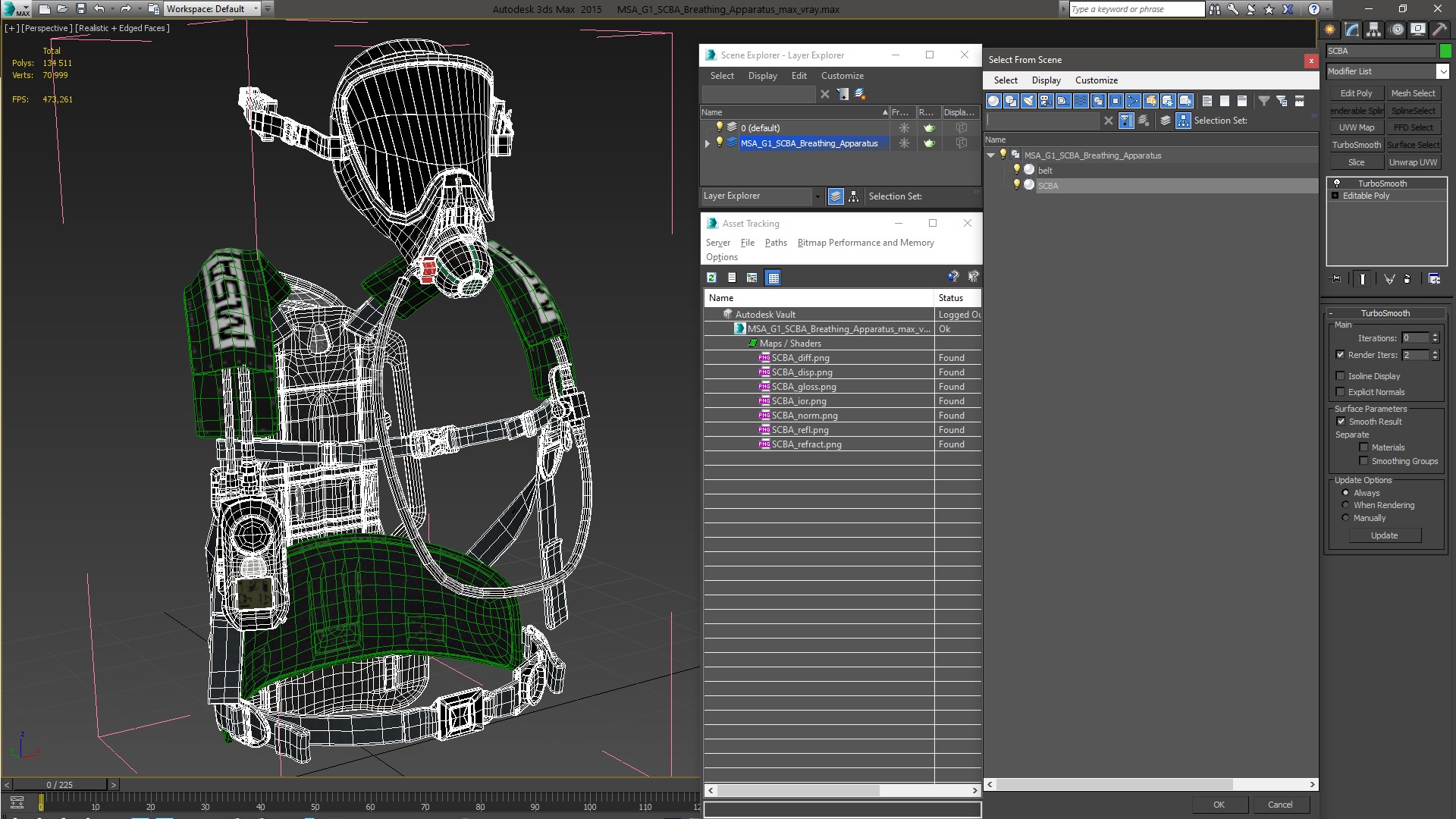Image resolution: width=1456 pixels, height=819 pixels.
Task: Click Pin Stack icon below modifier stack
Action: click(1336, 279)
